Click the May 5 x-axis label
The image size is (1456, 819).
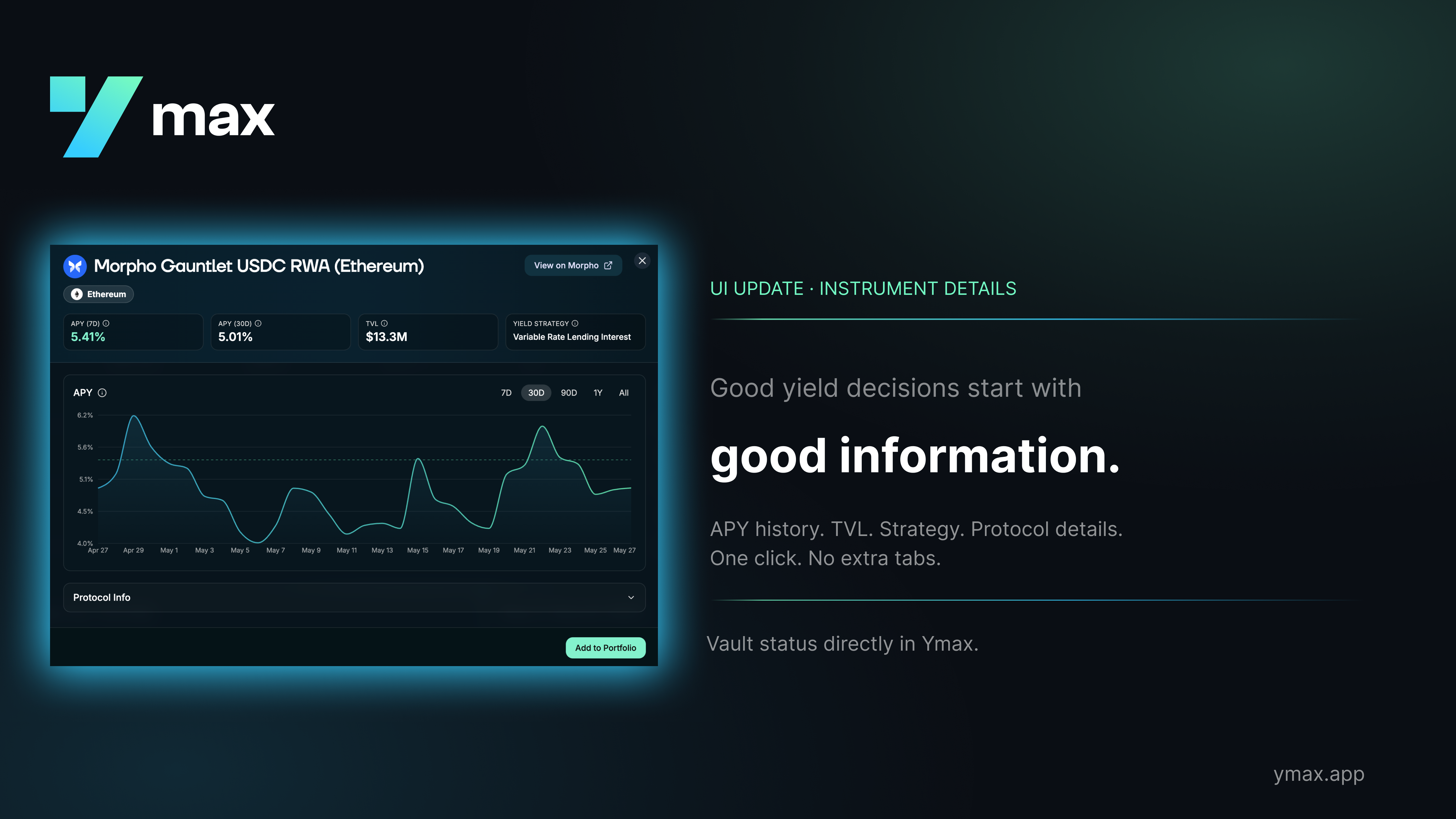pos(240,551)
